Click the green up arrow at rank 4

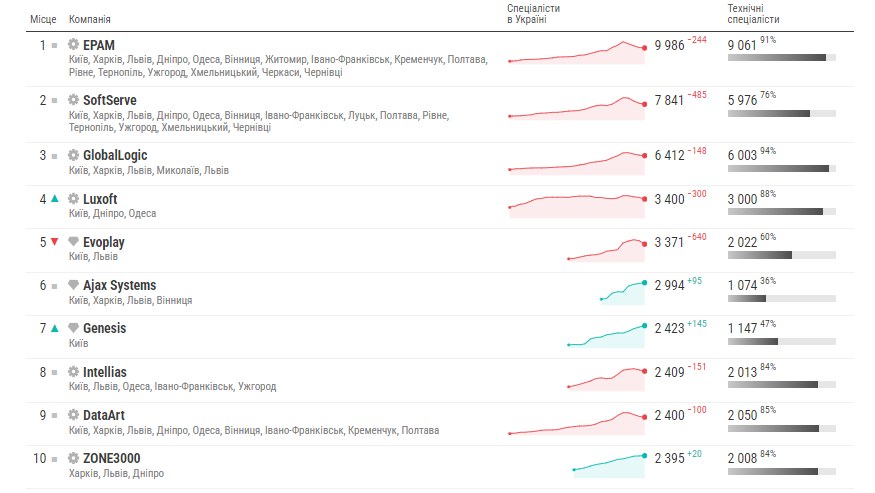[x=55, y=198]
